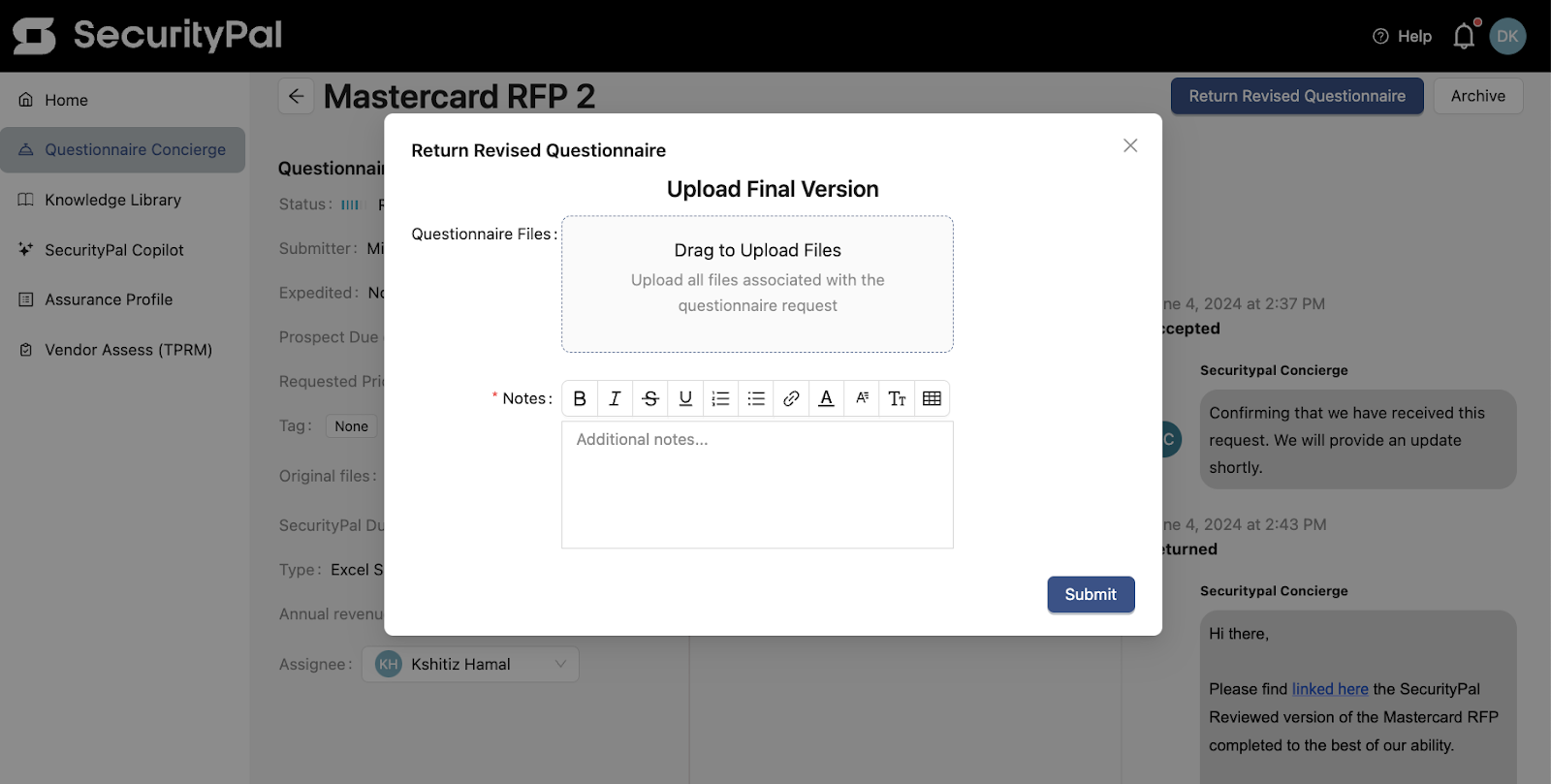1551x784 pixels.
Task: Open Knowledge Library in sidebar
Action: point(122,200)
